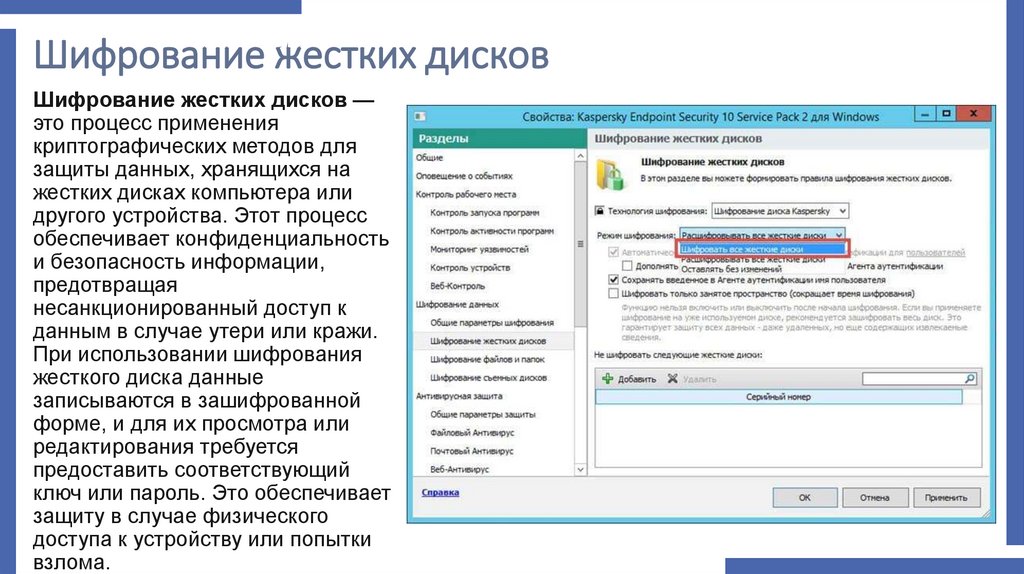Choose Оставлять без изменений option
Screen dimensions: 1024x574
pos(731,269)
